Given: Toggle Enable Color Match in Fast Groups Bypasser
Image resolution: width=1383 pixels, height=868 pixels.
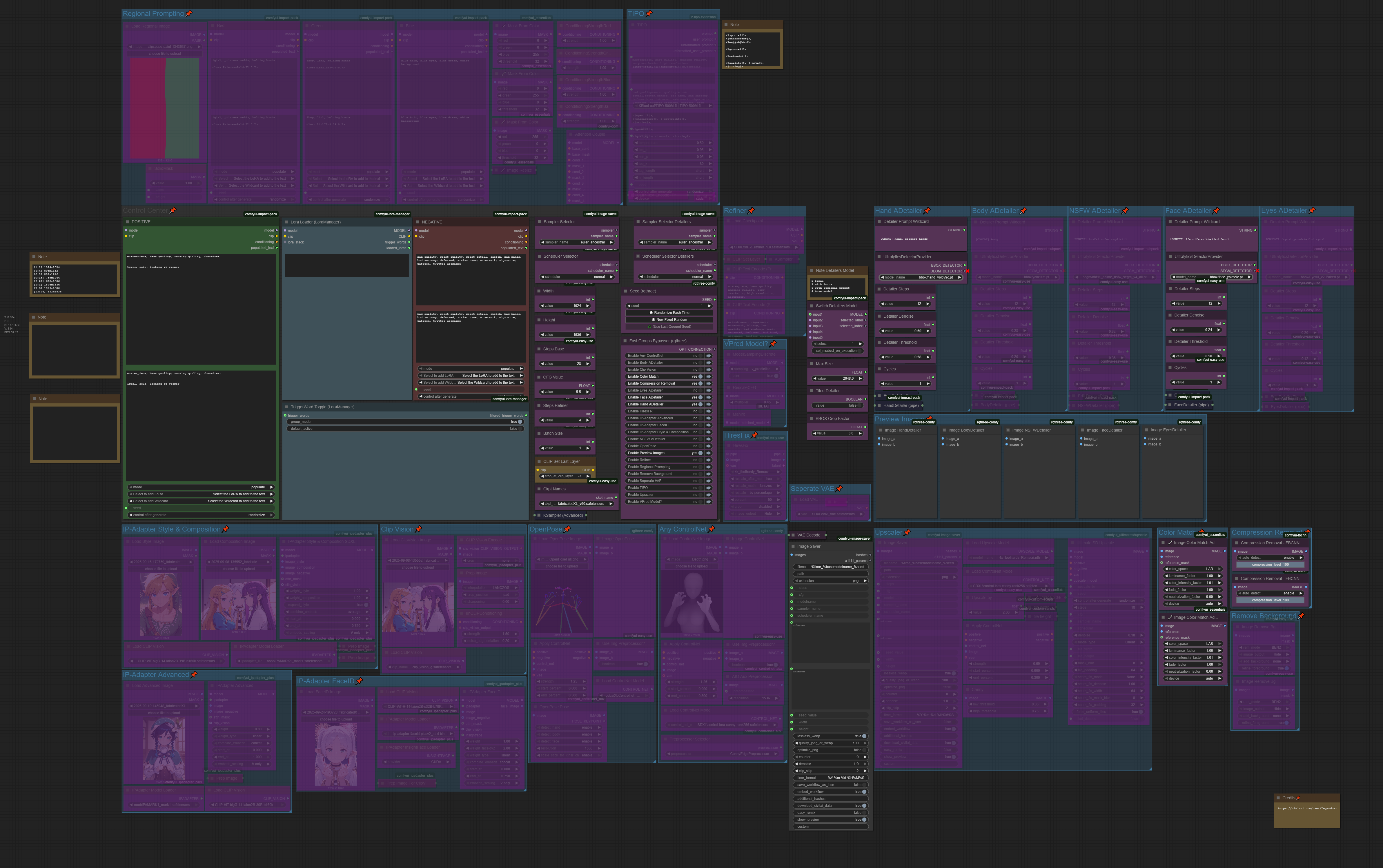Looking at the screenshot, I should 700,376.
